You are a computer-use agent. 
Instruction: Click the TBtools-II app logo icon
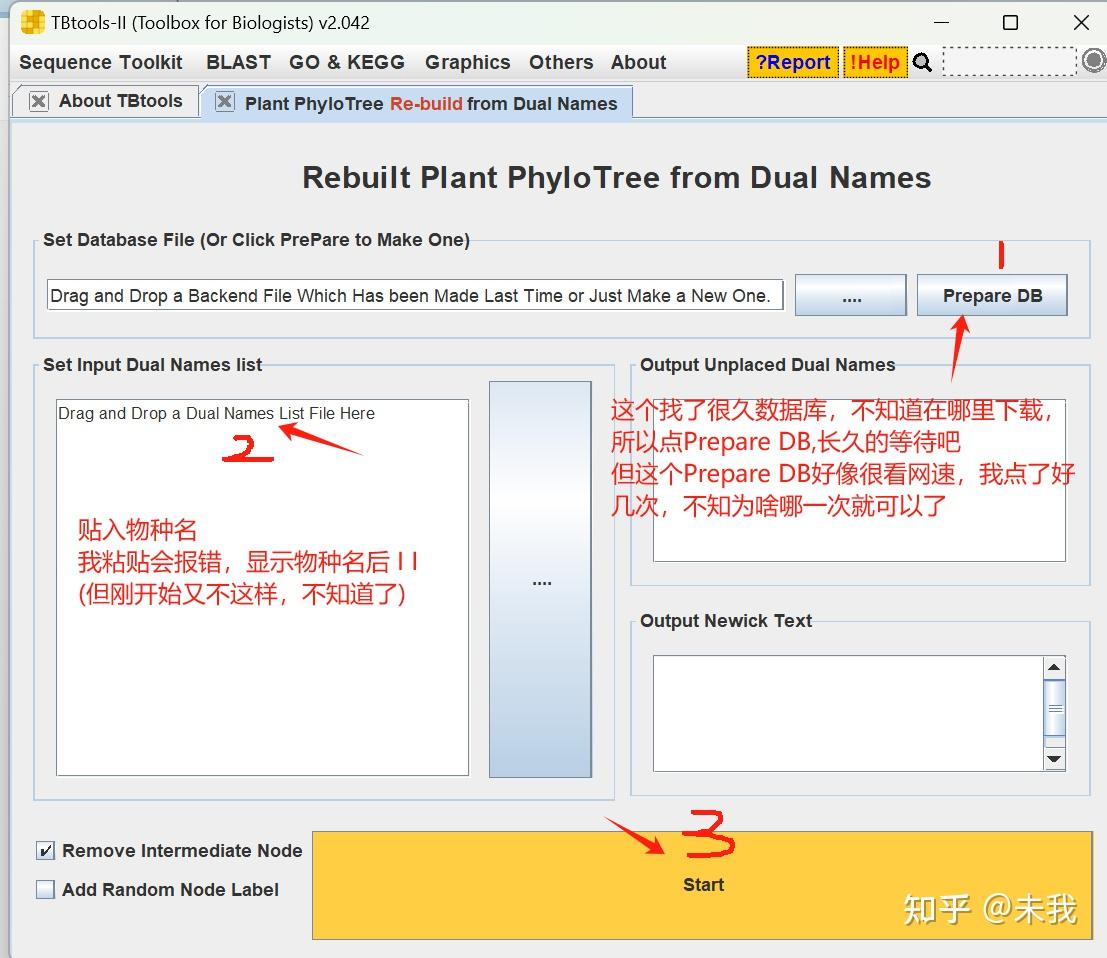(32, 23)
